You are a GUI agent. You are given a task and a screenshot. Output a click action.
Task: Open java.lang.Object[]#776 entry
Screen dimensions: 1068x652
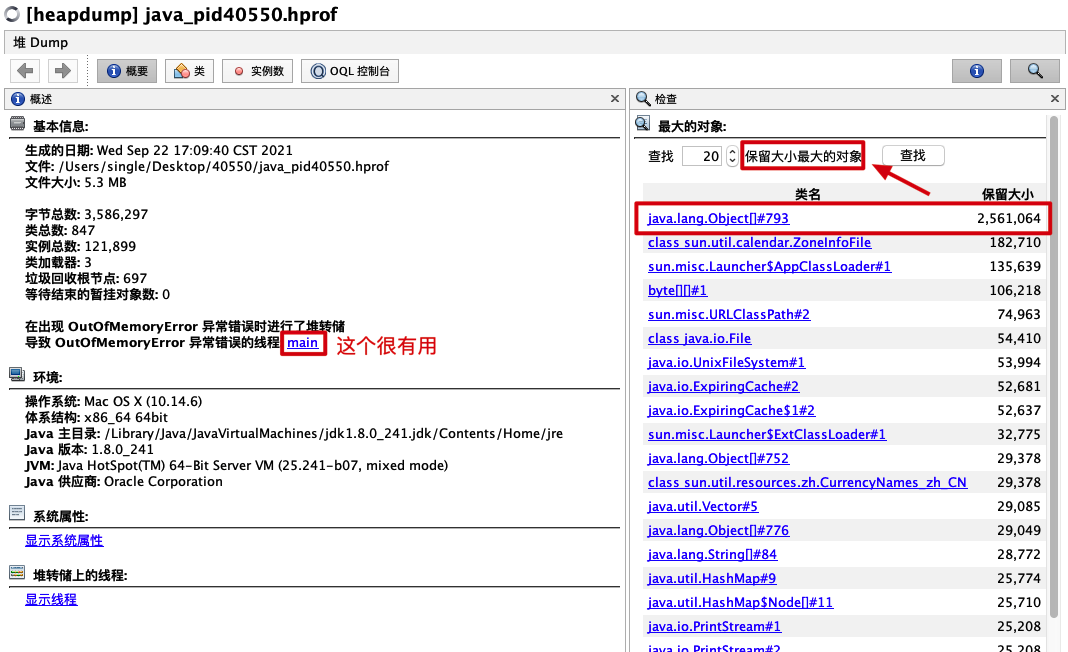[x=718, y=530]
